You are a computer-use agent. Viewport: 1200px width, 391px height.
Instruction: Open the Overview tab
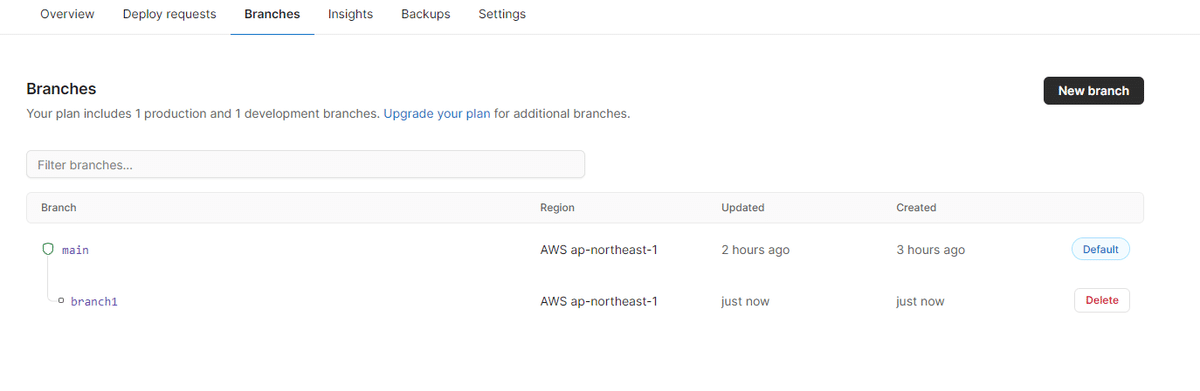pos(67,14)
